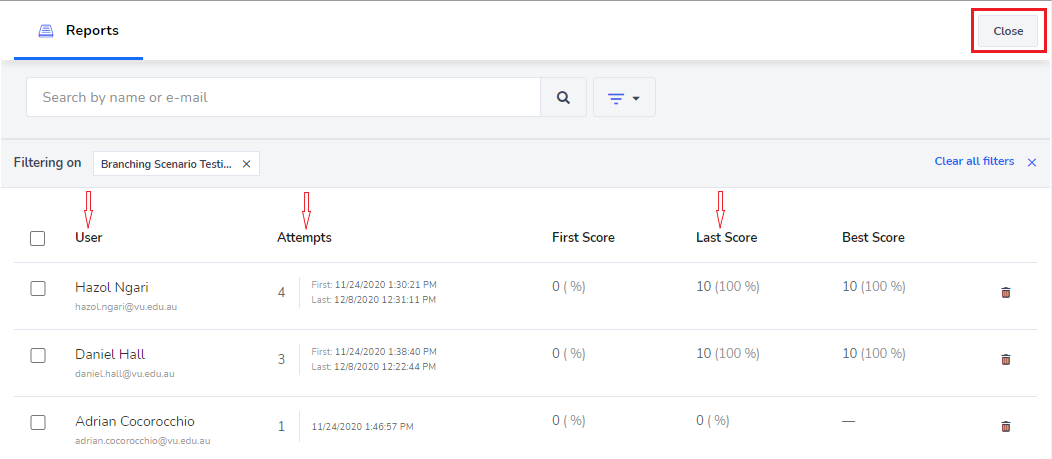Click the First Score column header
The image size is (1052, 459).
click(583, 238)
